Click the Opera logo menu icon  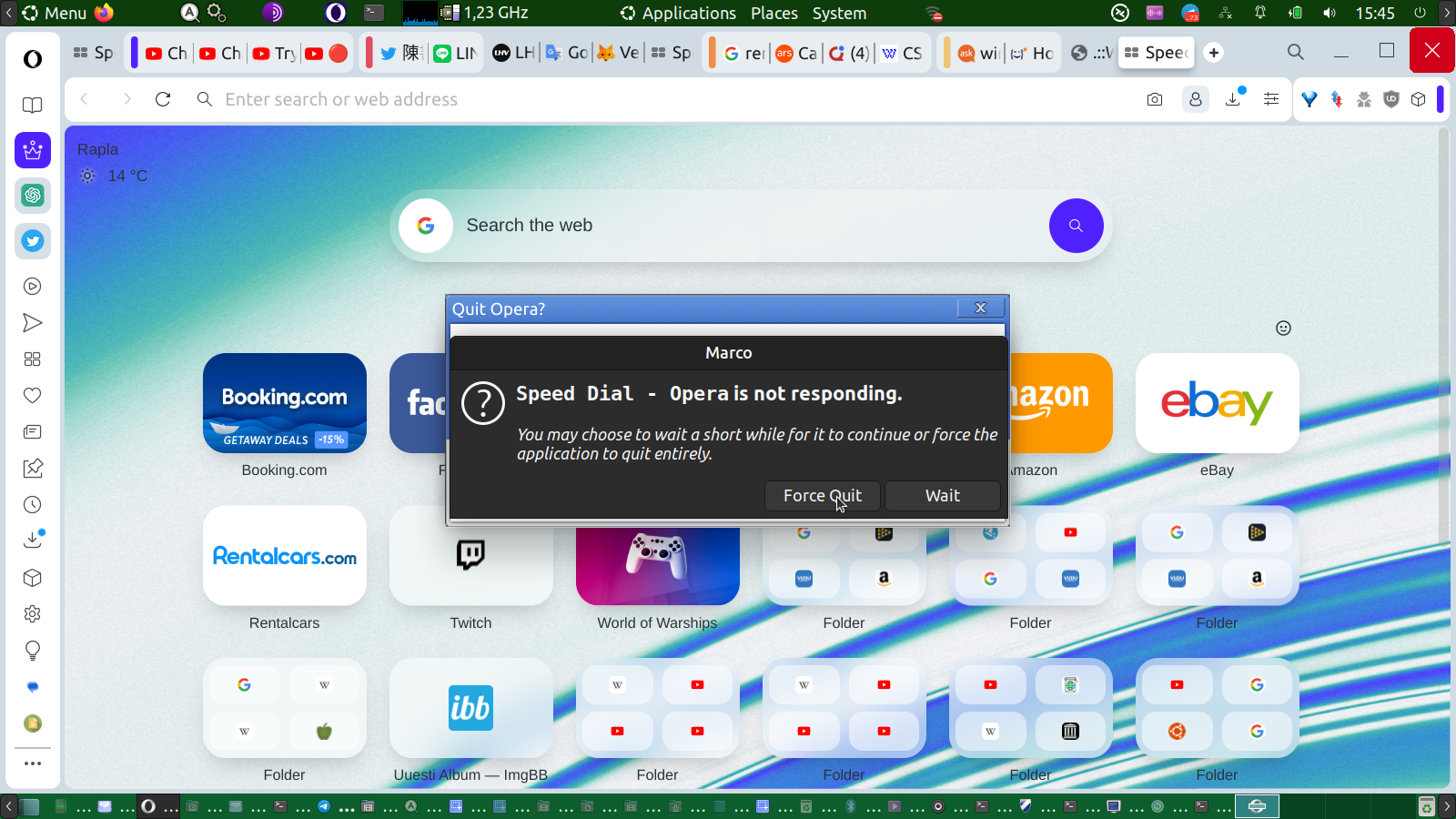[33, 59]
